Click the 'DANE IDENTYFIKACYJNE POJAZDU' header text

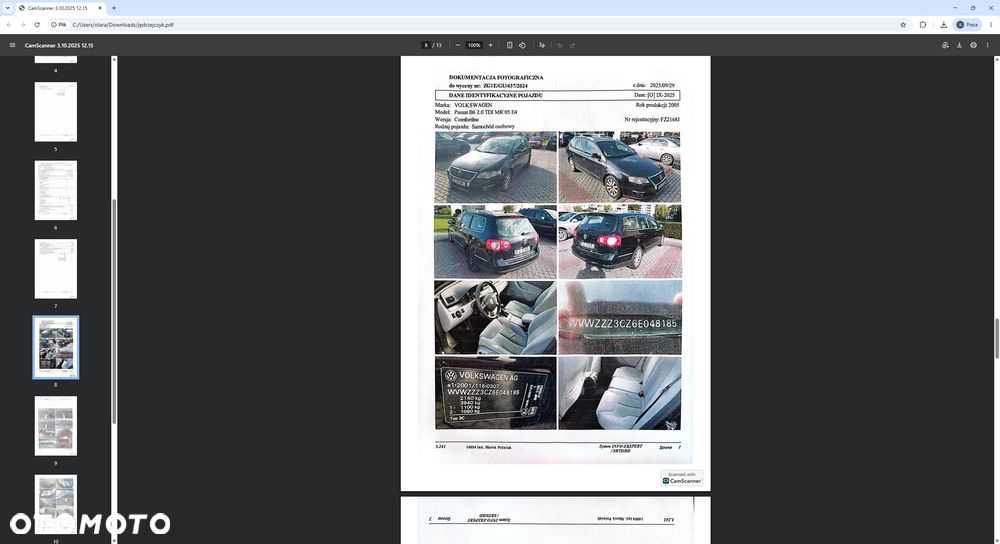[x=496, y=95]
